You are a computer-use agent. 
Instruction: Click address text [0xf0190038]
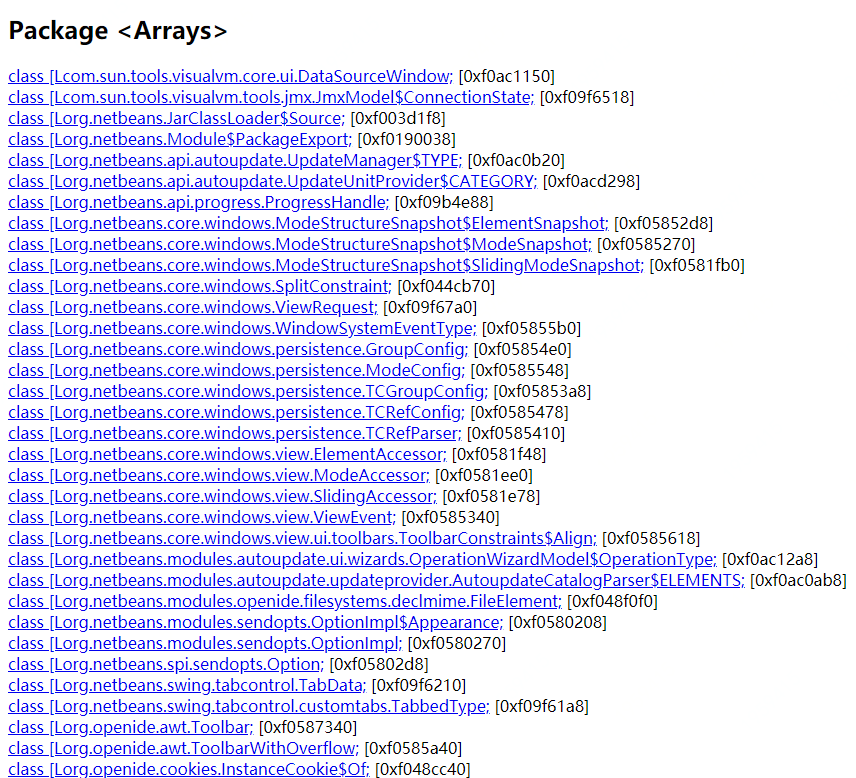(x=407, y=140)
